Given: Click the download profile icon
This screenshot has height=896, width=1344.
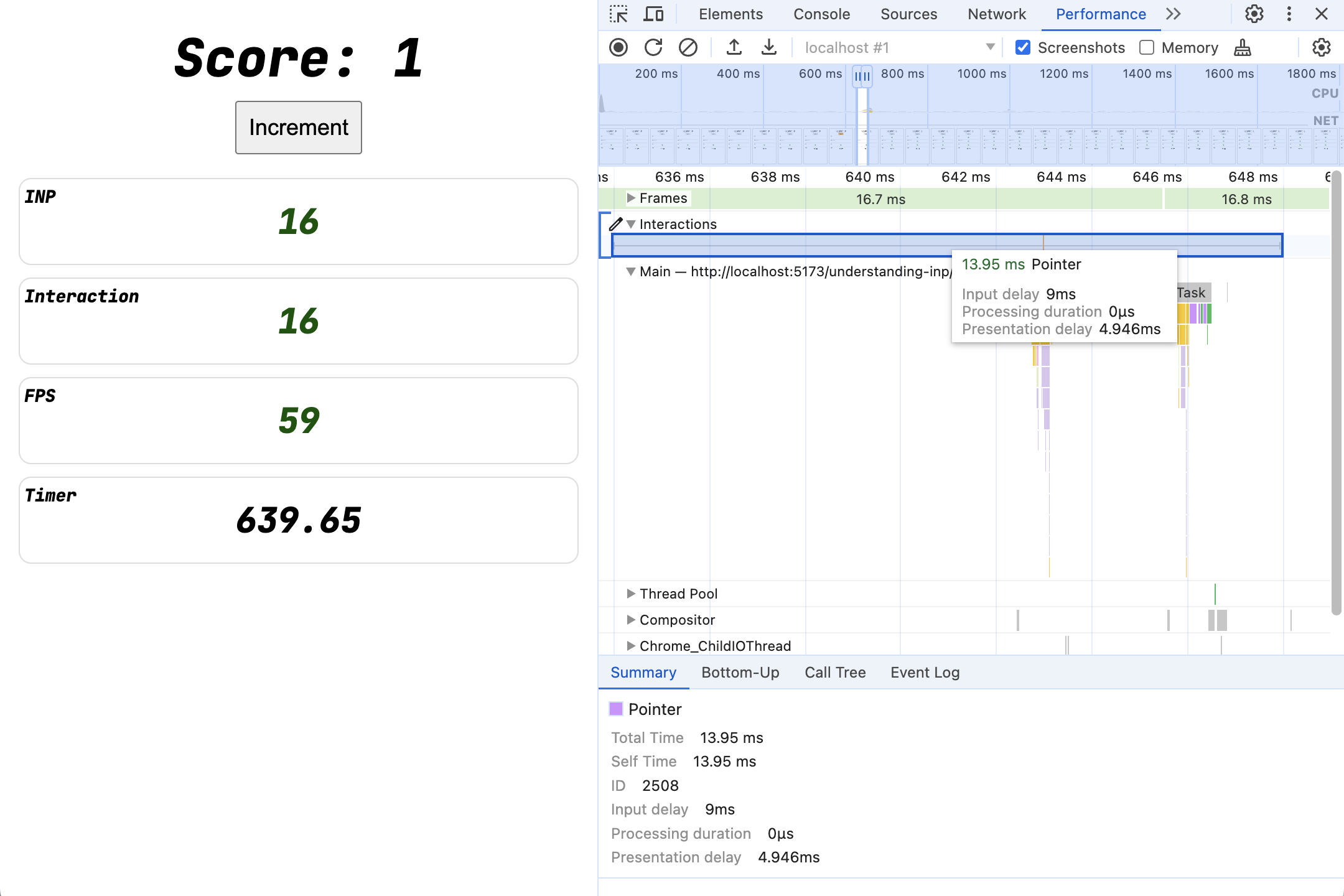Looking at the screenshot, I should [x=770, y=47].
